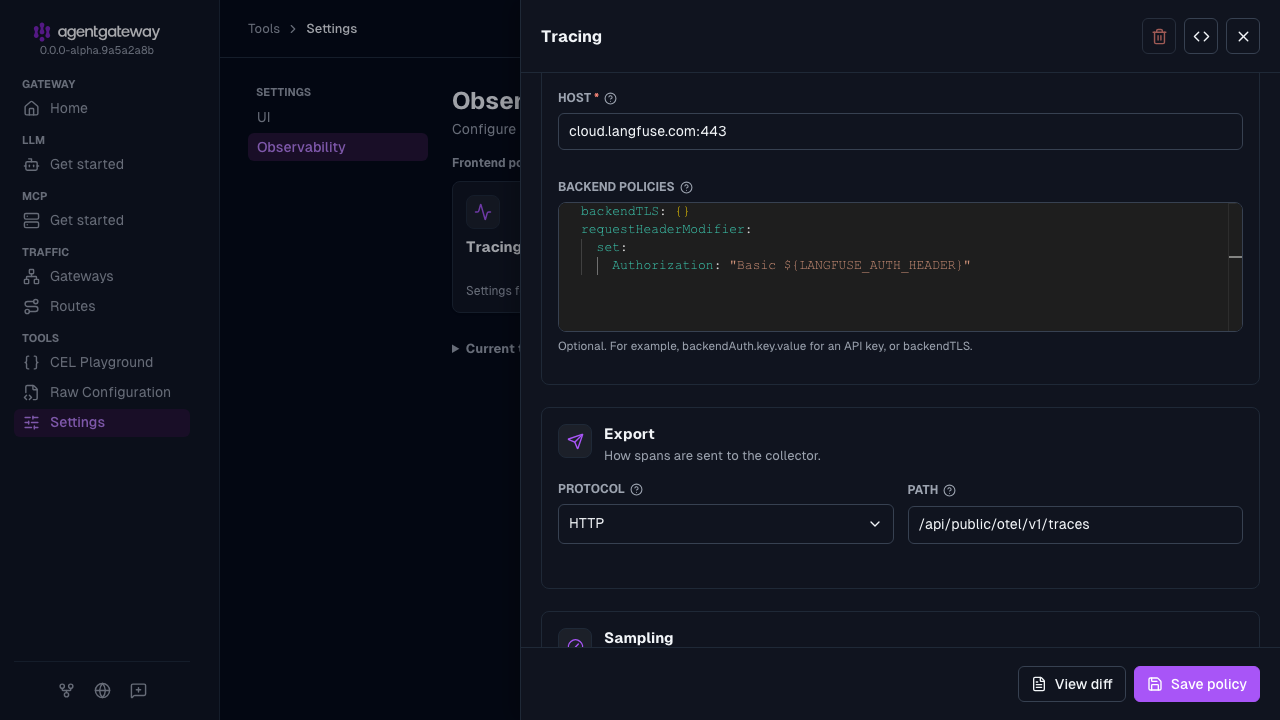Expand the Current disclosure triangle
The height and width of the screenshot is (720, 1280).
tap(456, 349)
